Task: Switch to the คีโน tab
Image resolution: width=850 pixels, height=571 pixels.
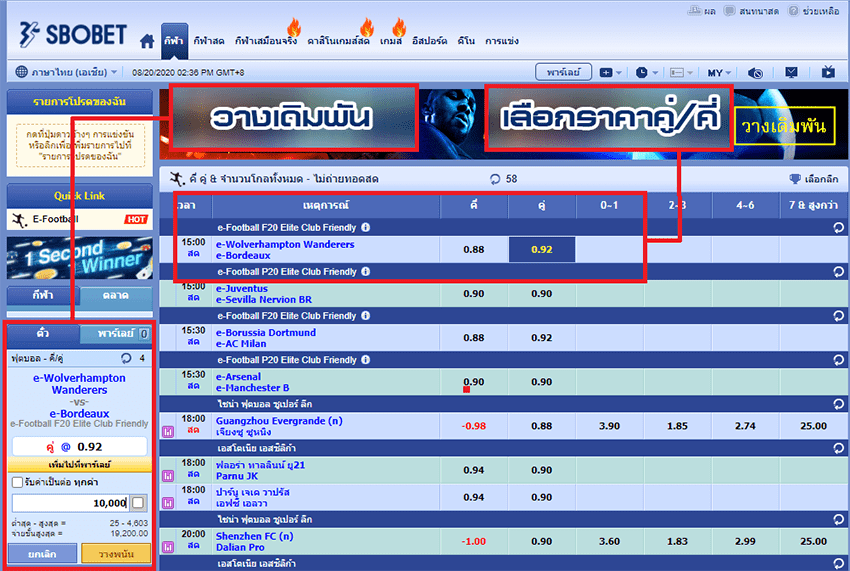Action: pos(466,41)
